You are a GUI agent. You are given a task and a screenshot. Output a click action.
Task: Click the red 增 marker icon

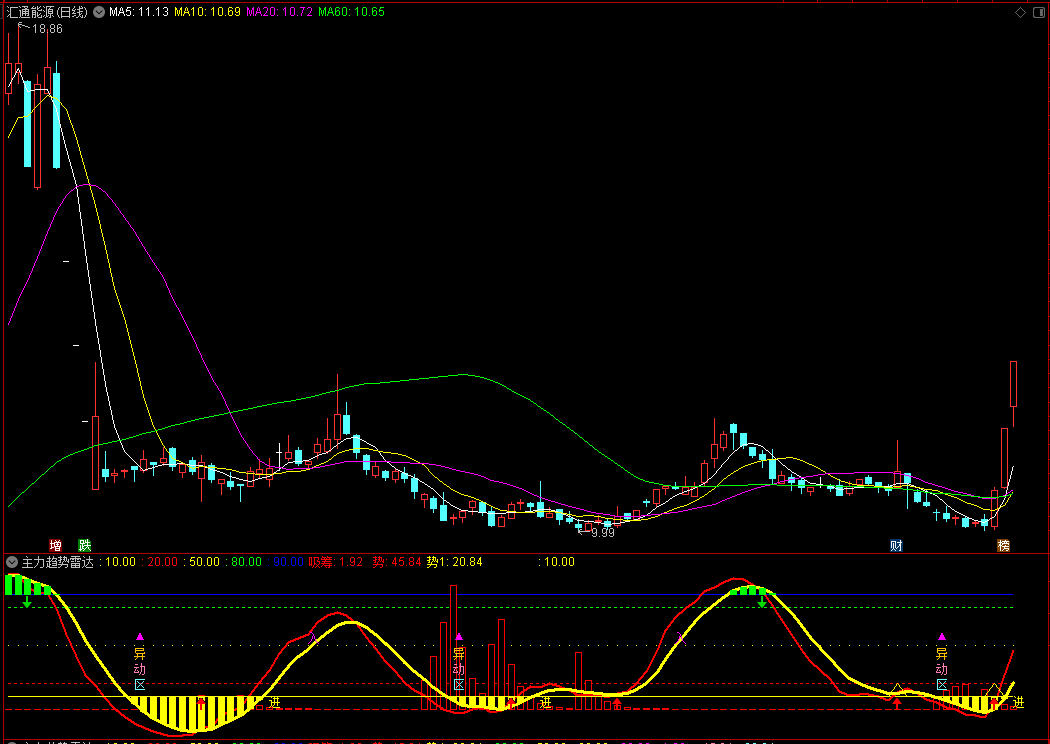point(56,545)
